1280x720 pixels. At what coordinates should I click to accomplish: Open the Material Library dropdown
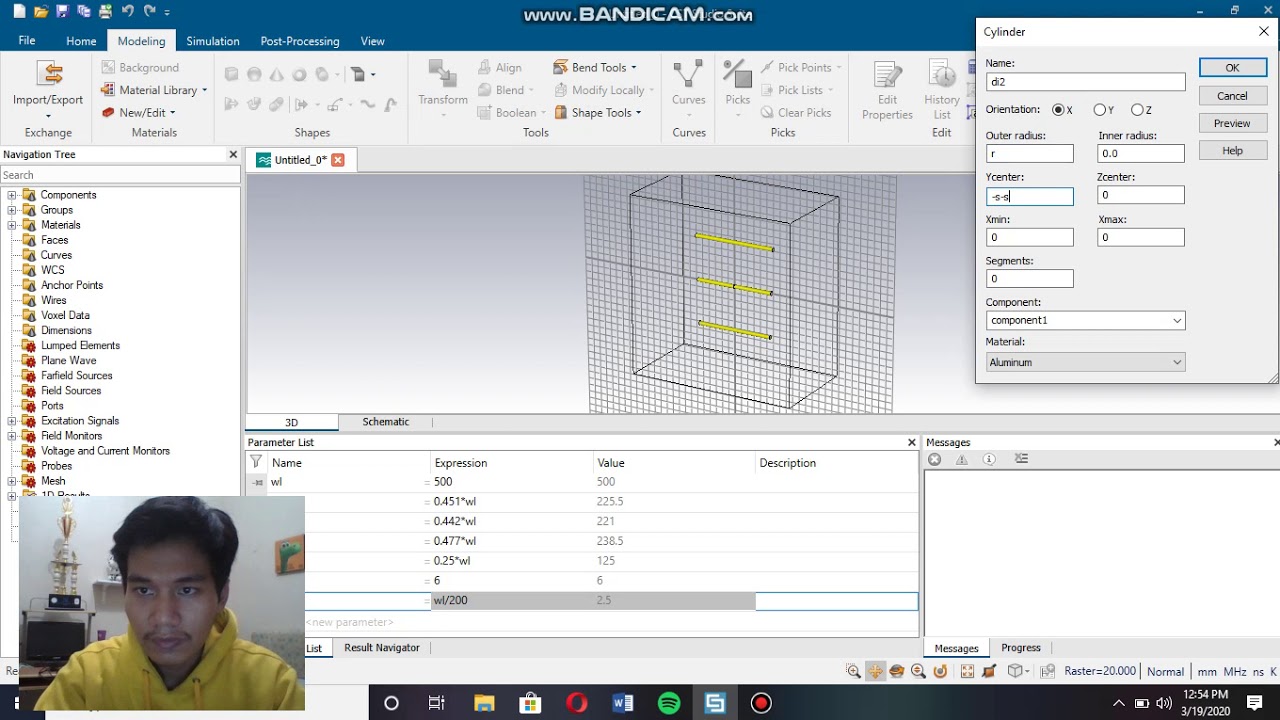click(x=155, y=90)
